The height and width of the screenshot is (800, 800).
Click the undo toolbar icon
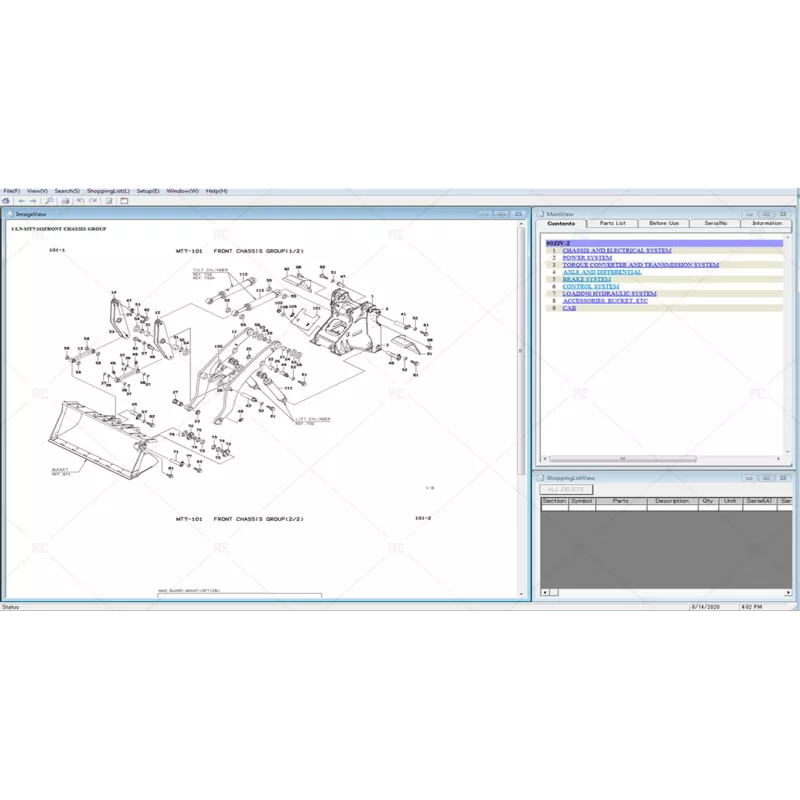point(81,200)
